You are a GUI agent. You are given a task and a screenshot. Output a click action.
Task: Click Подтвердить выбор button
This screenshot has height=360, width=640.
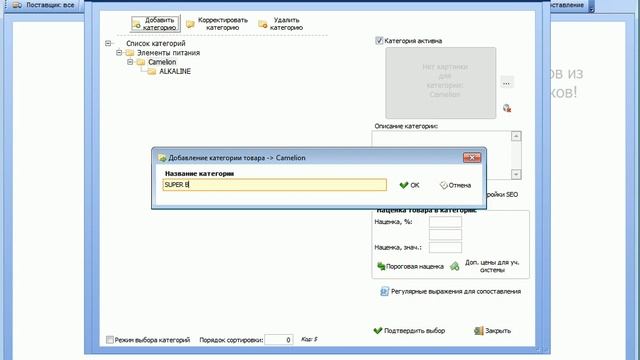coord(409,331)
